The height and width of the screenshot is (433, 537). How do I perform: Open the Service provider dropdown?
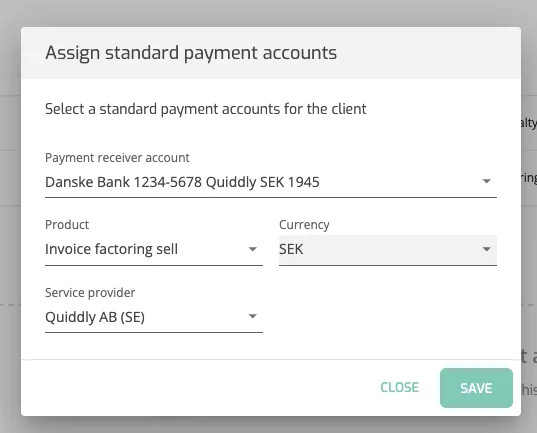154,317
